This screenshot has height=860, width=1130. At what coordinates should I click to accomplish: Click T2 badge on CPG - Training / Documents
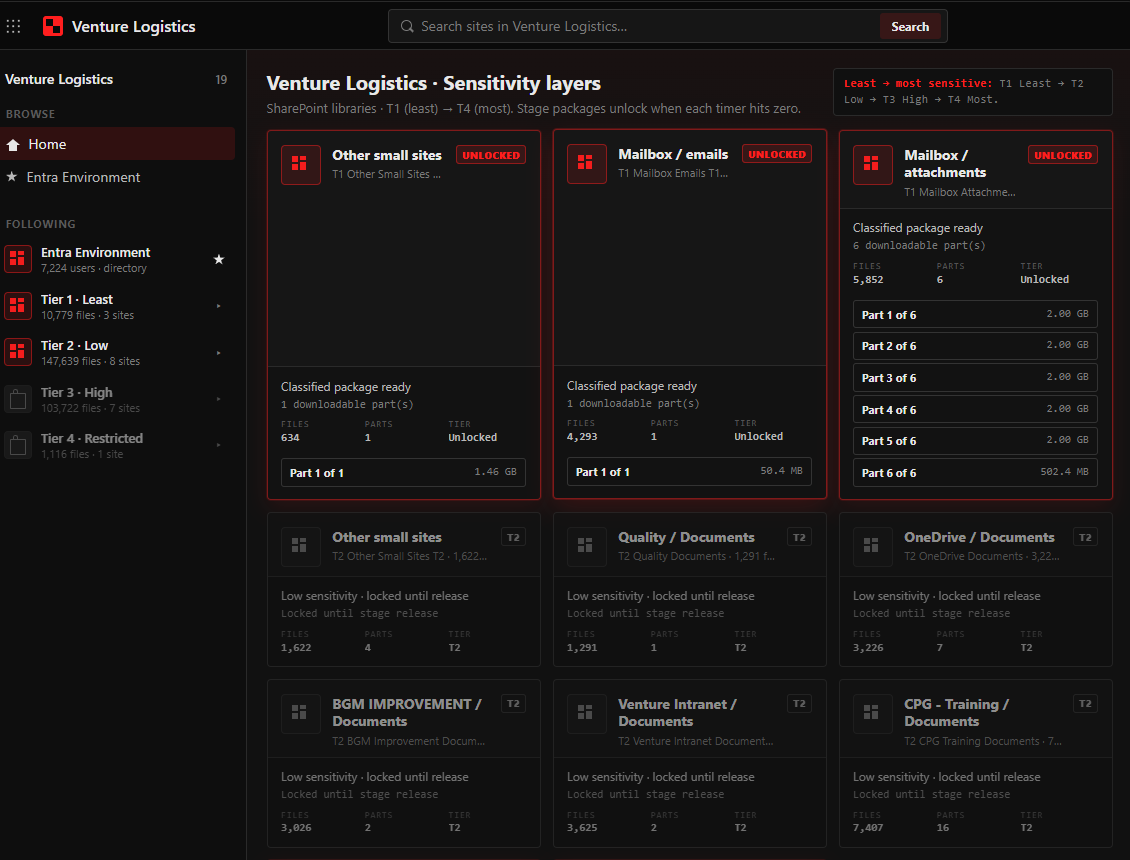1085,704
